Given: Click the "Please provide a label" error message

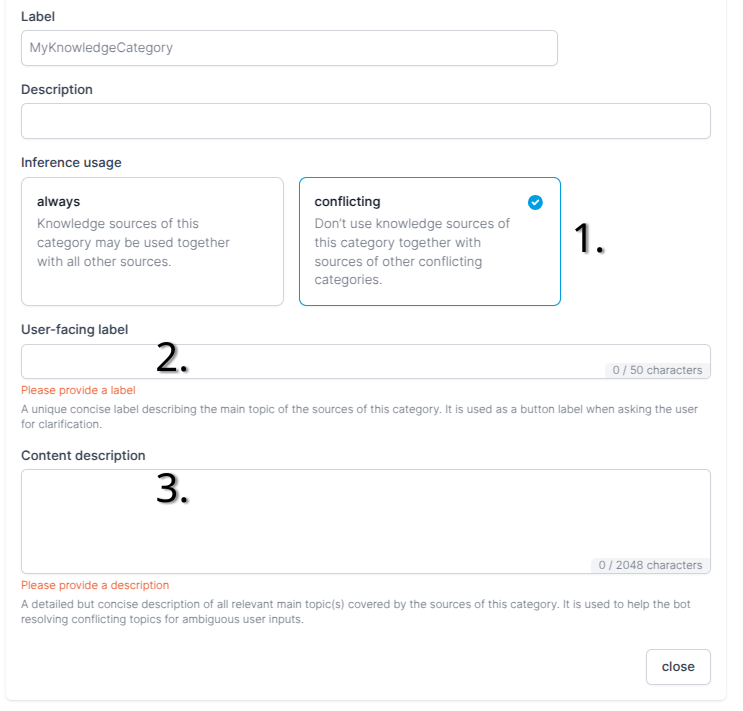Looking at the screenshot, I should click(x=78, y=390).
